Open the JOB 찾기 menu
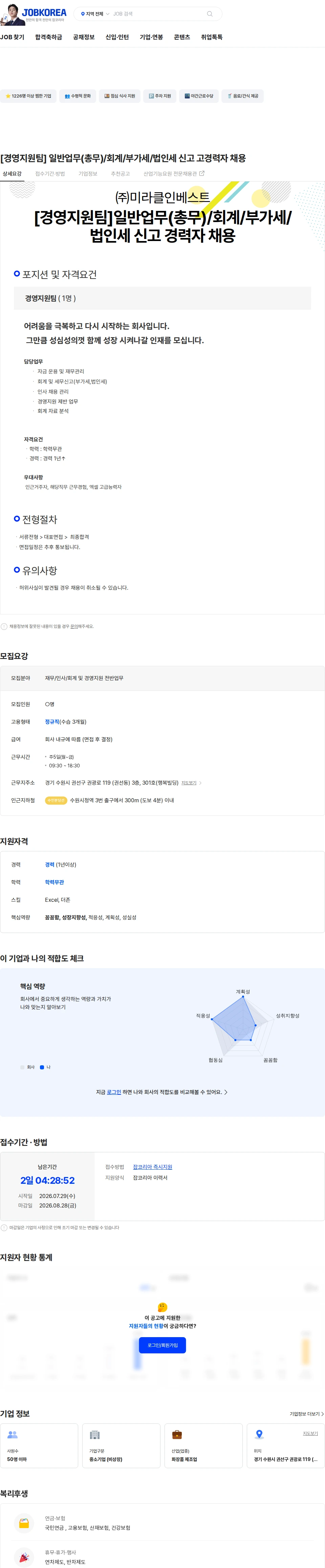This screenshot has width=325, height=1568. (x=12, y=37)
